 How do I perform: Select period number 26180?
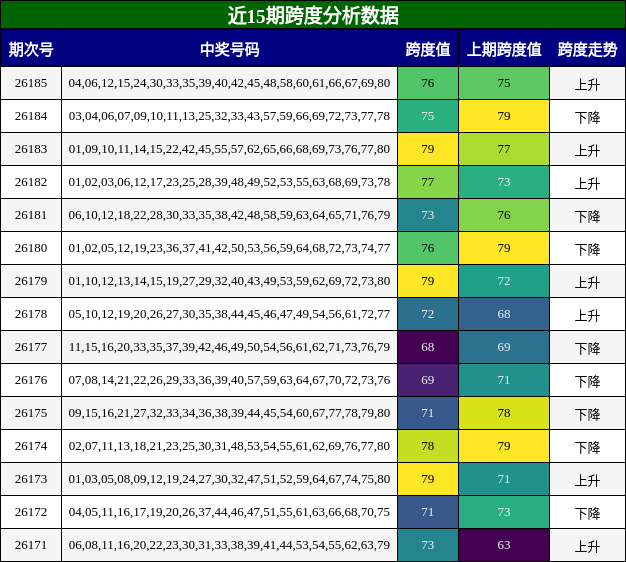(x=31, y=248)
